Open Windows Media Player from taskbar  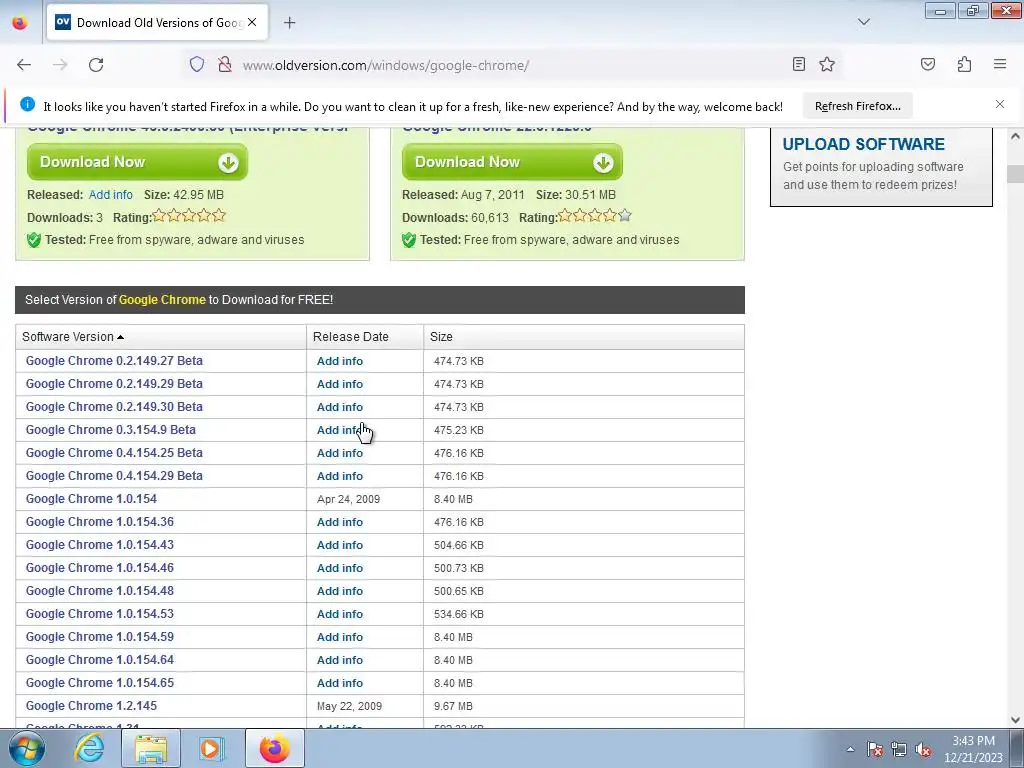[x=212, y=748]
